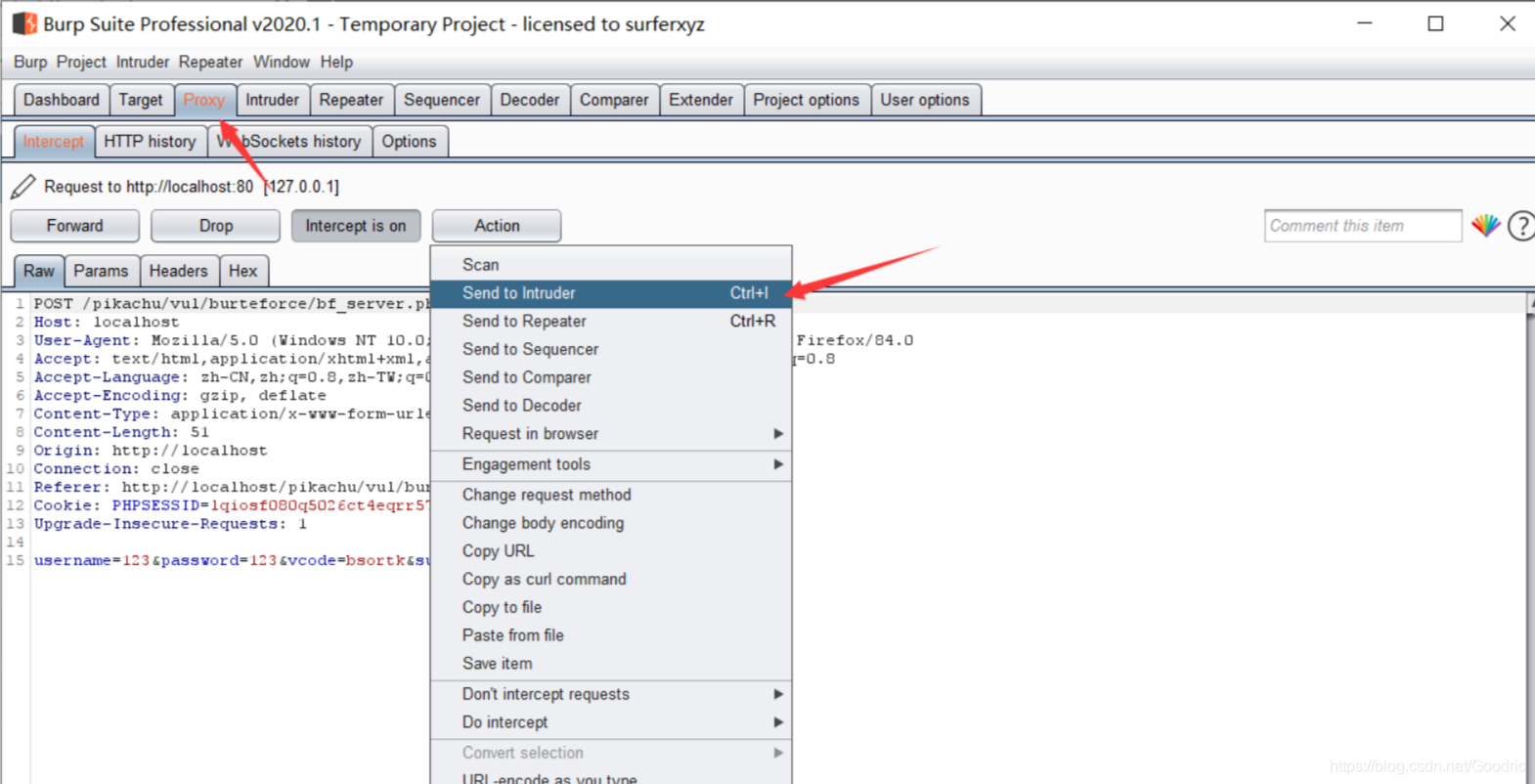Switch to the Target tab
This screenshot has height=784, width=1535.
coord(141,100)
